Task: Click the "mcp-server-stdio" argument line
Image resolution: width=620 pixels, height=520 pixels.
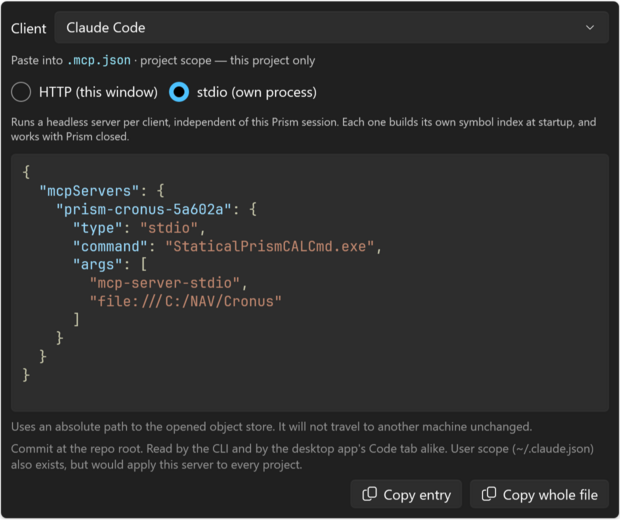Action: point(165,283)
